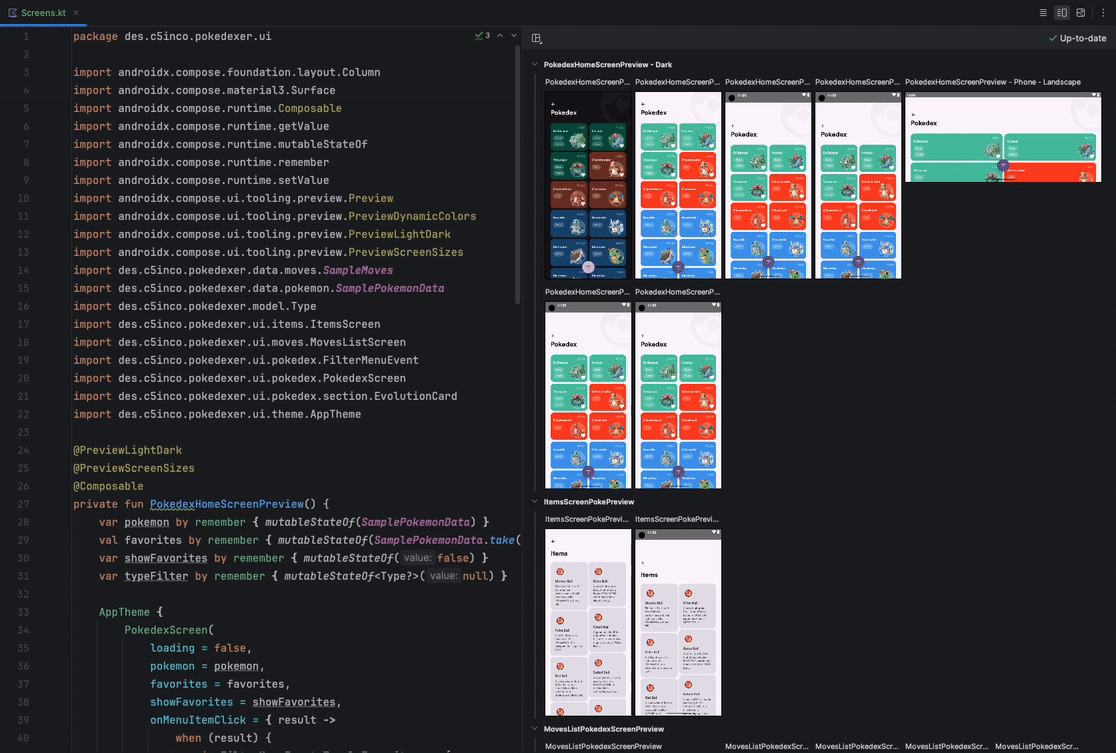Switch to Design-only preview view

tap(1080, 12)
